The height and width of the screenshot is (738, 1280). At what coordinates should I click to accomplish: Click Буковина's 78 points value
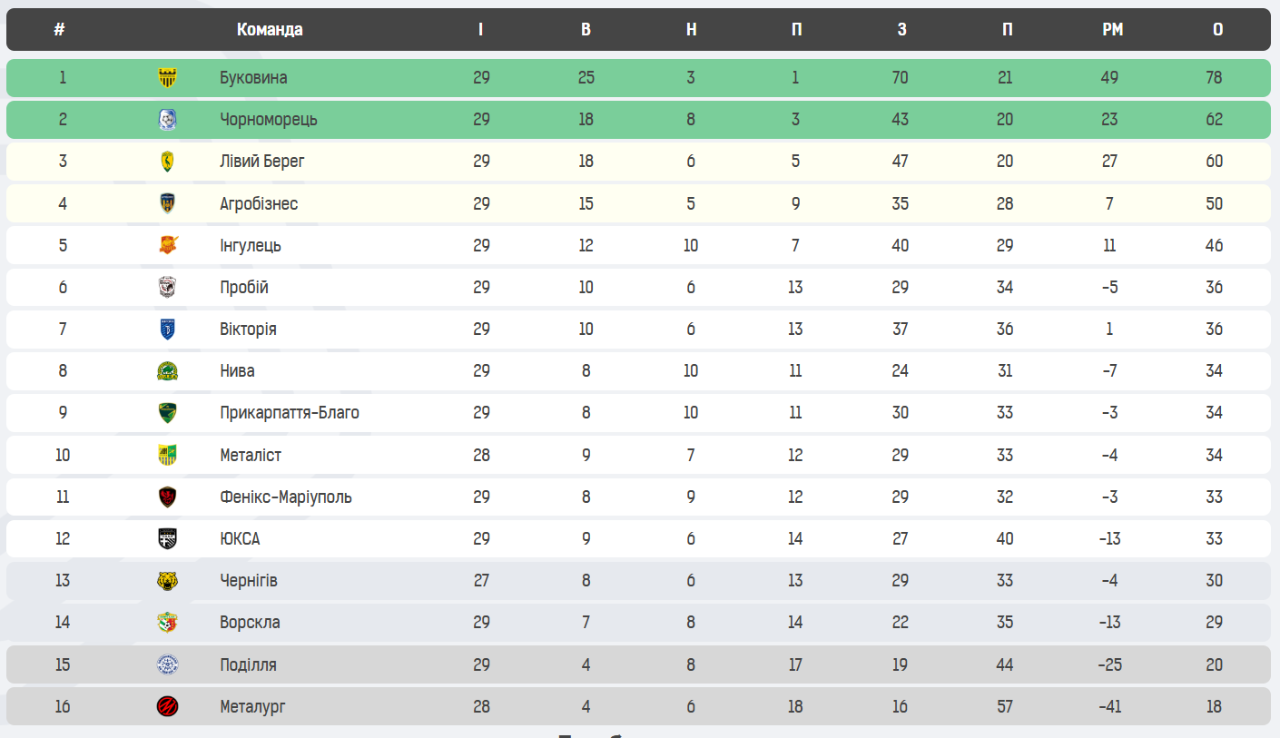pos(1214,78)
